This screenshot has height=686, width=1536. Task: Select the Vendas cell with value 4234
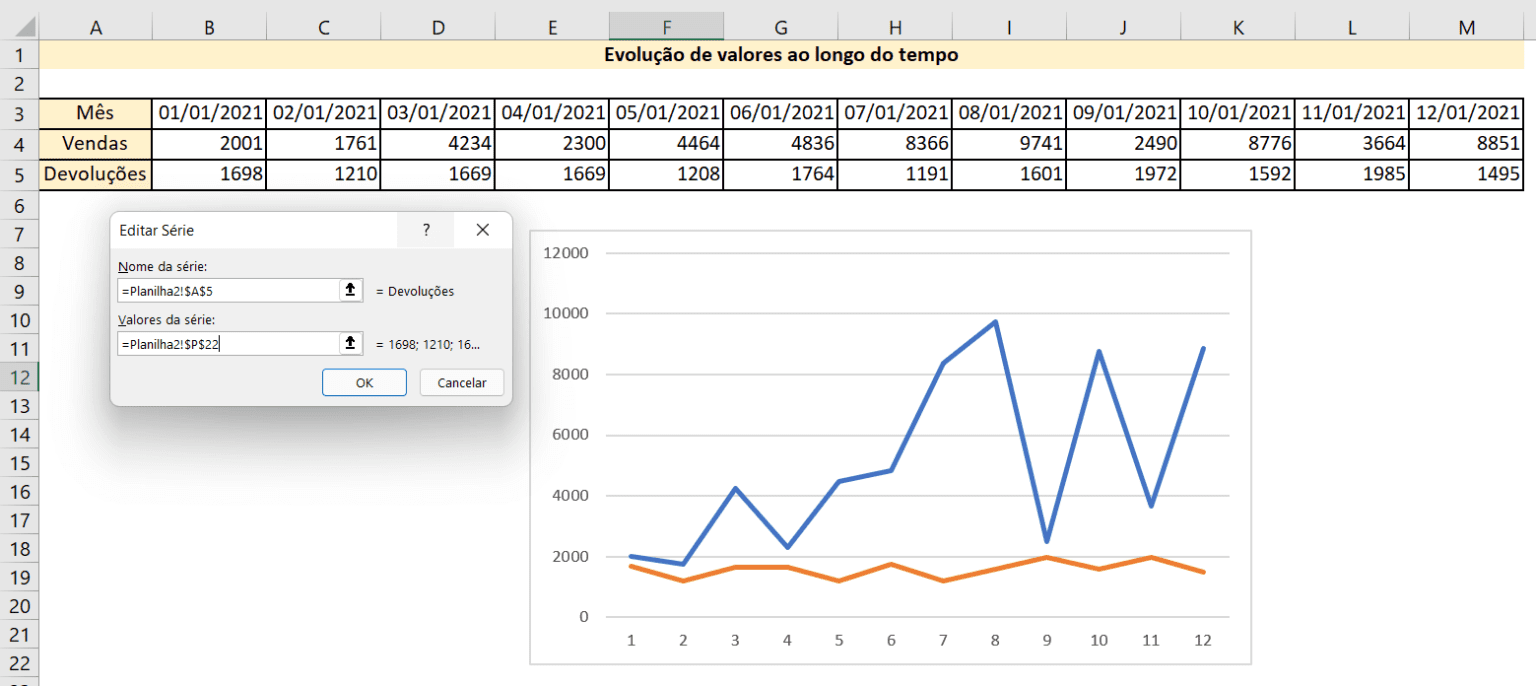point(438,143)
